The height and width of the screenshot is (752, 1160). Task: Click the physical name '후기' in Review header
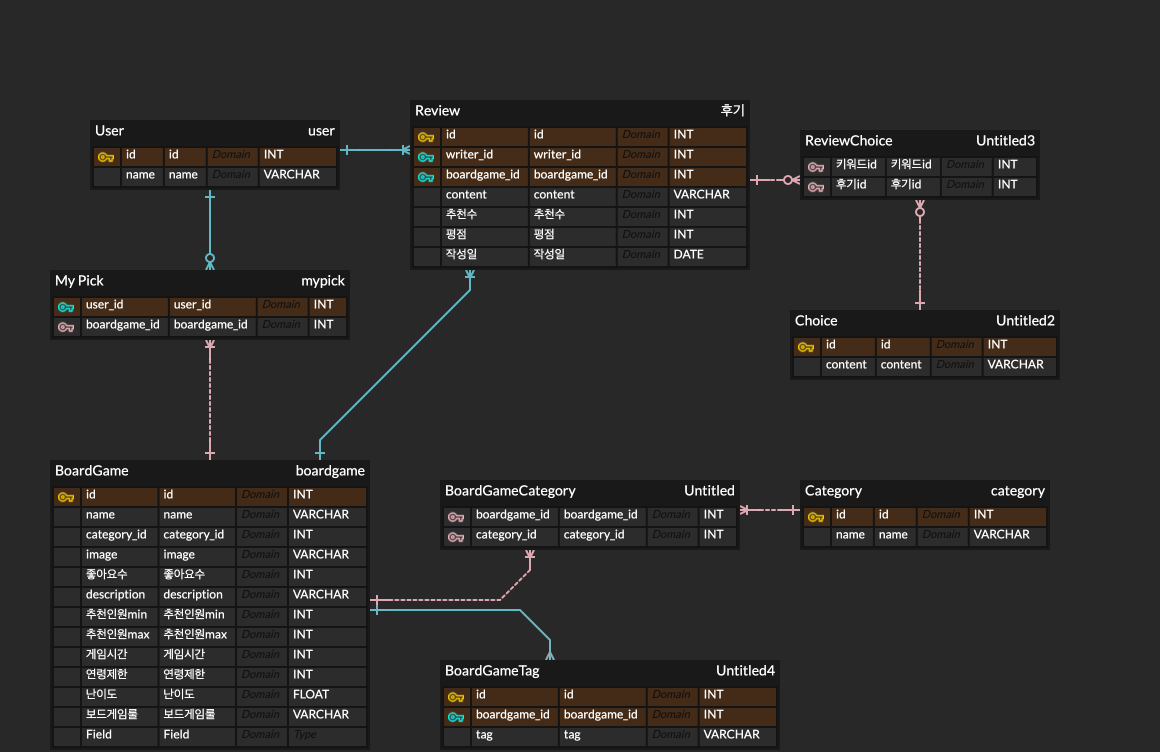(732, 110)
